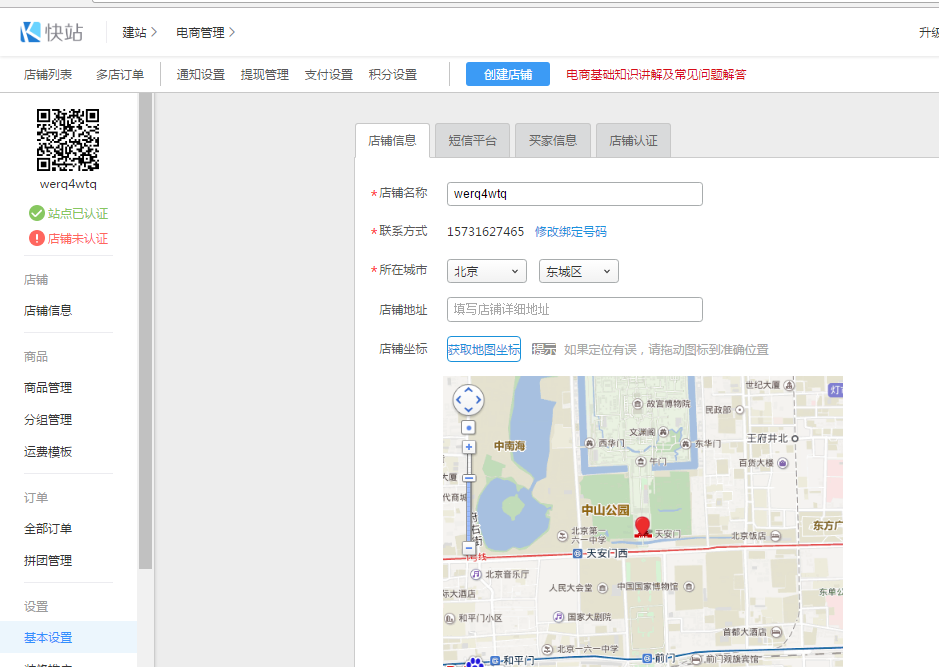This screenshot has width=939, height=667.
Task: Expand the 电商管理 breadcrumb menu
Action: (x=205, y=32)
